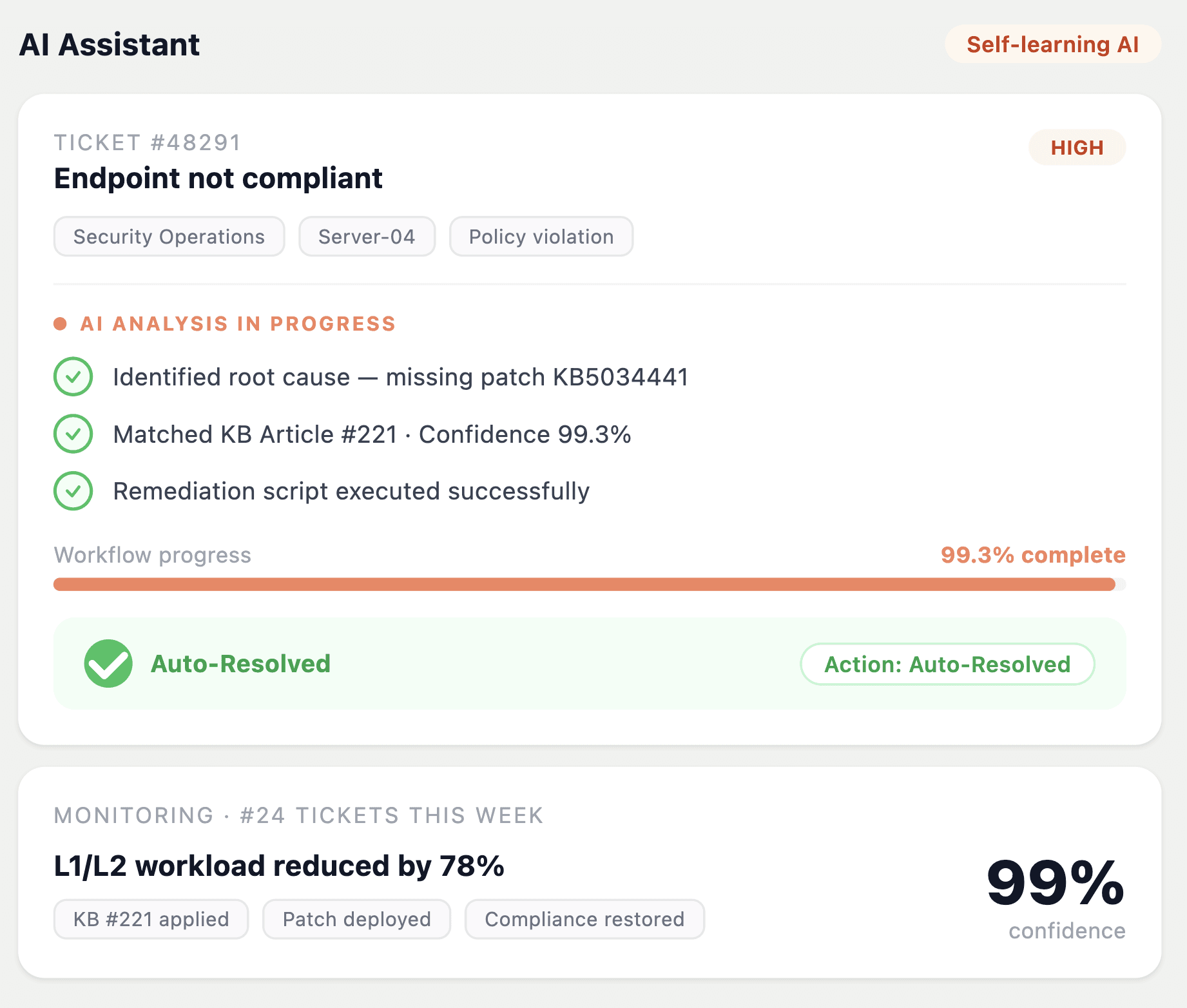Click the Patch deployed chip
The height and width of the screenshot is (1008, 1187).
click(356, 919)
